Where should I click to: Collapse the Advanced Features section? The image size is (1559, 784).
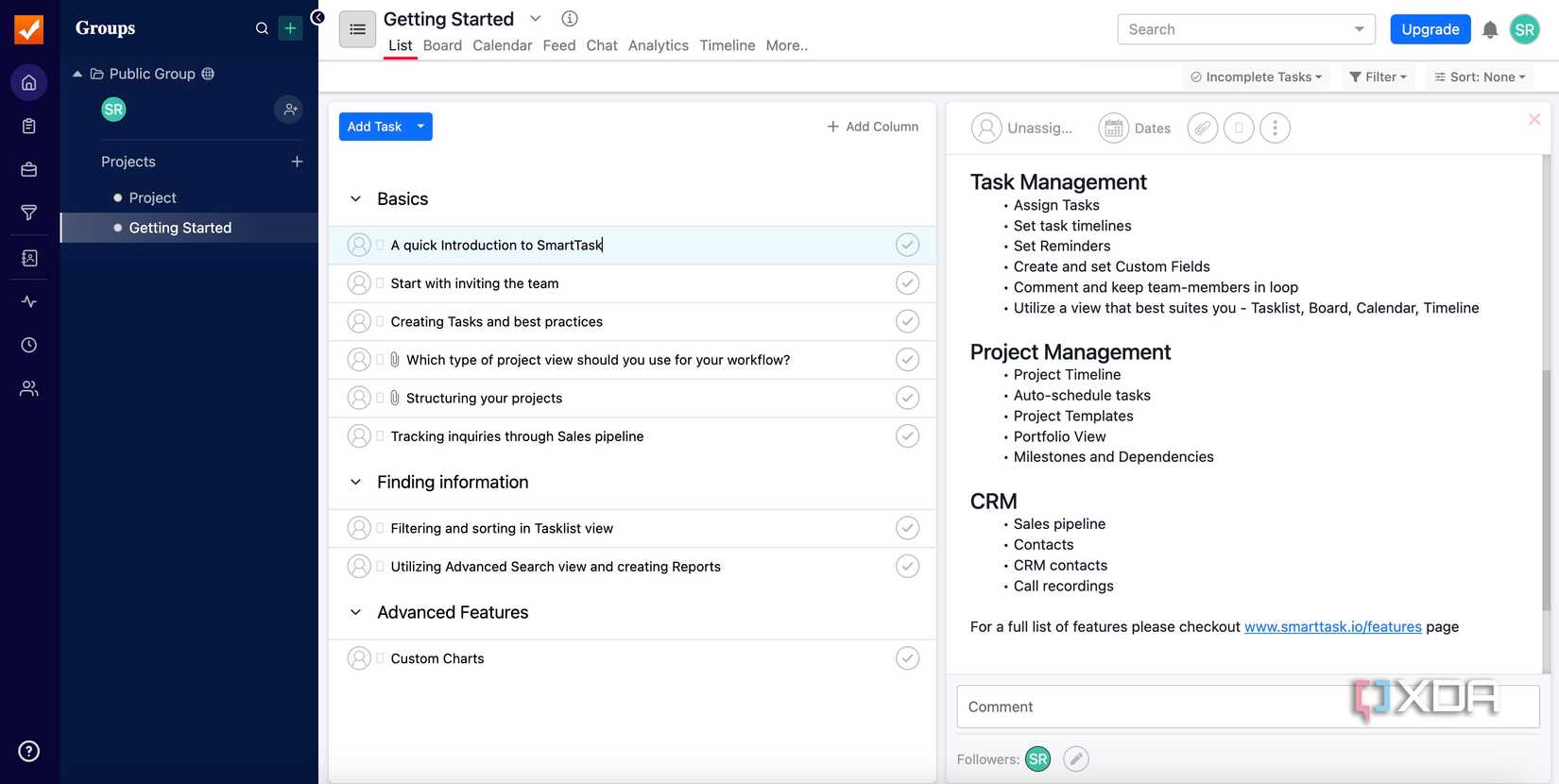click(355, 613)
